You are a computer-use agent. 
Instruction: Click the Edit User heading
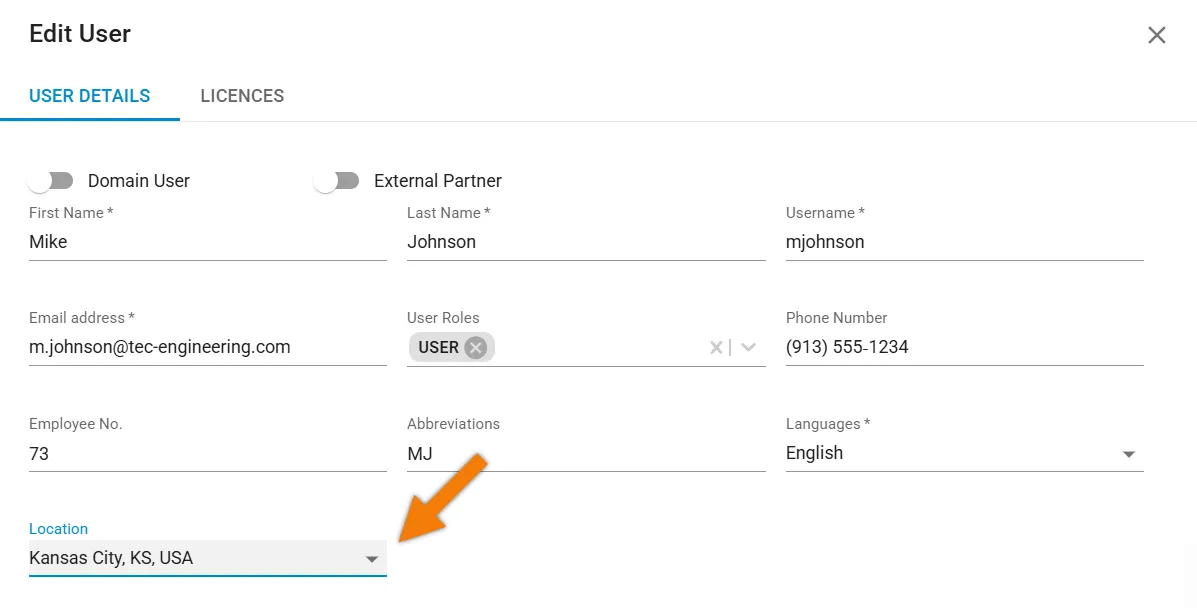(x=80, y=34)
